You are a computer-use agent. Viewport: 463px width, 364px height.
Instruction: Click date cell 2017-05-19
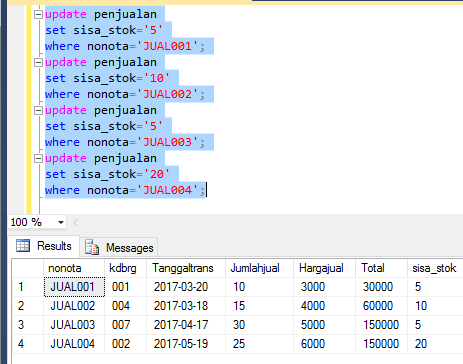186,344
